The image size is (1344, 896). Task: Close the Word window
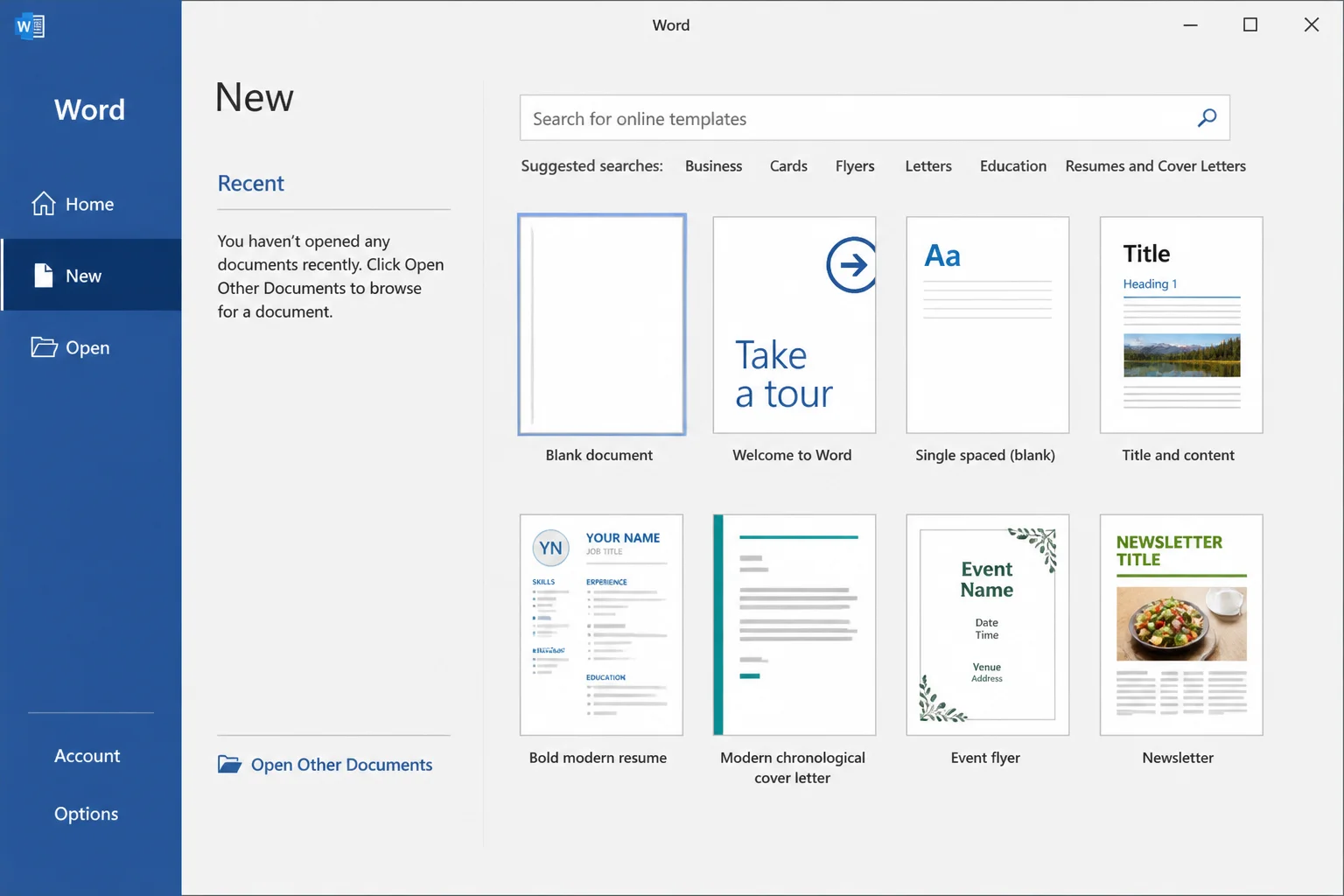[x=1311, y=24]
